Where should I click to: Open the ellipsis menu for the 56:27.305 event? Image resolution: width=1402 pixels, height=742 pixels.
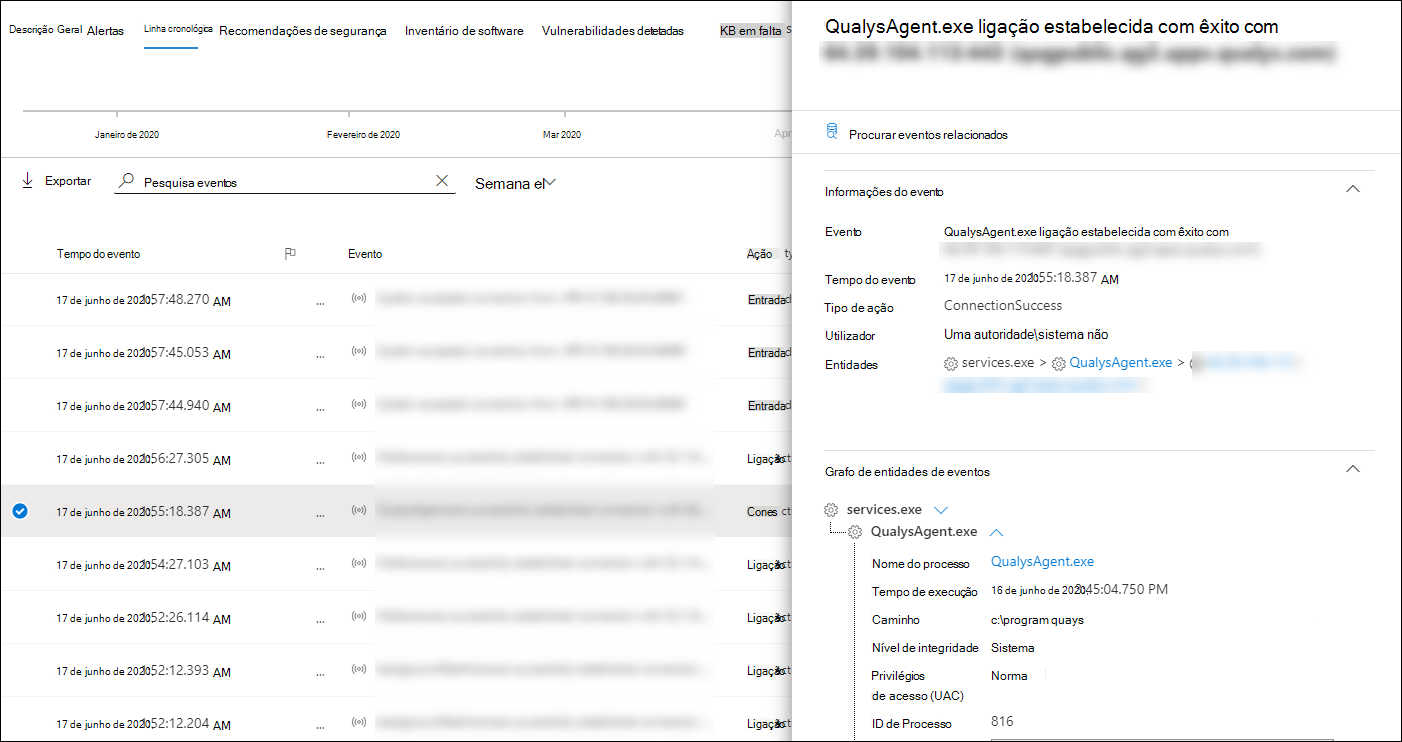[x=320, y=460]
